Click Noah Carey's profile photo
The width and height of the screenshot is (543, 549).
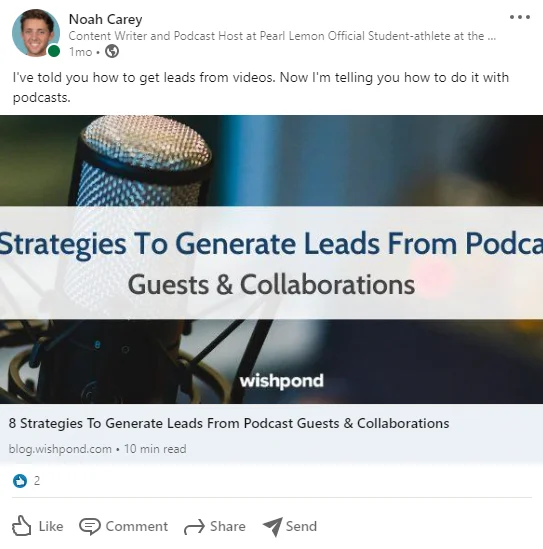tap(36, 33)
